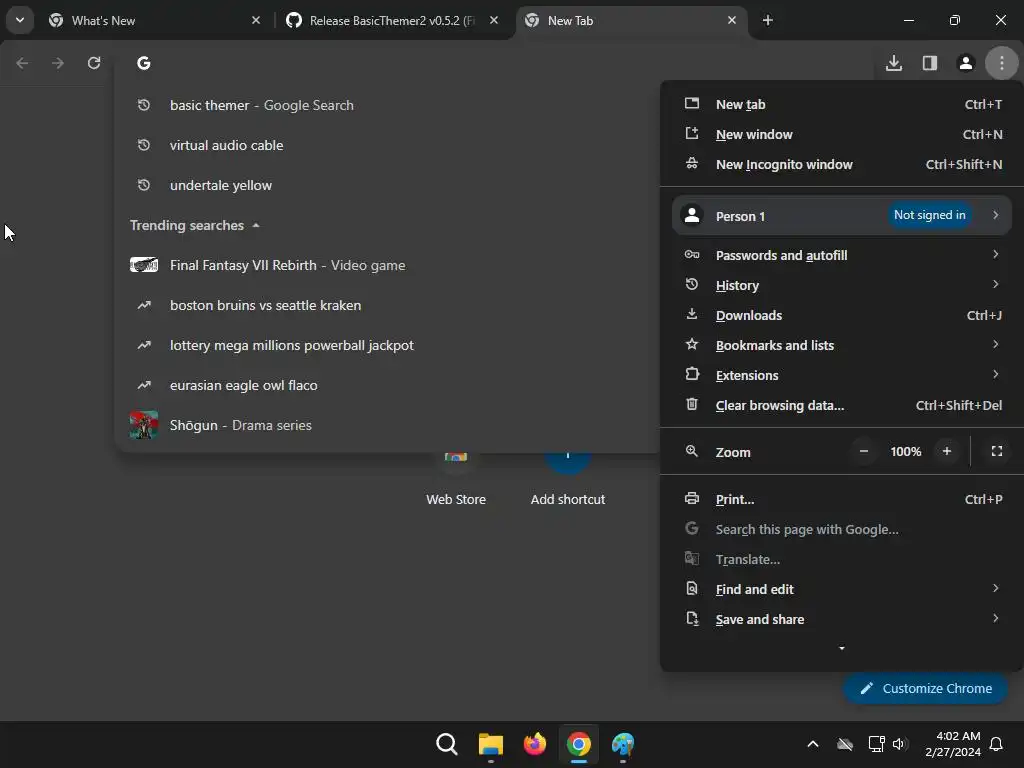This screenshot has height=768, width=1024.
Task: Open a New Incognito window
Action: click(842, 165)
